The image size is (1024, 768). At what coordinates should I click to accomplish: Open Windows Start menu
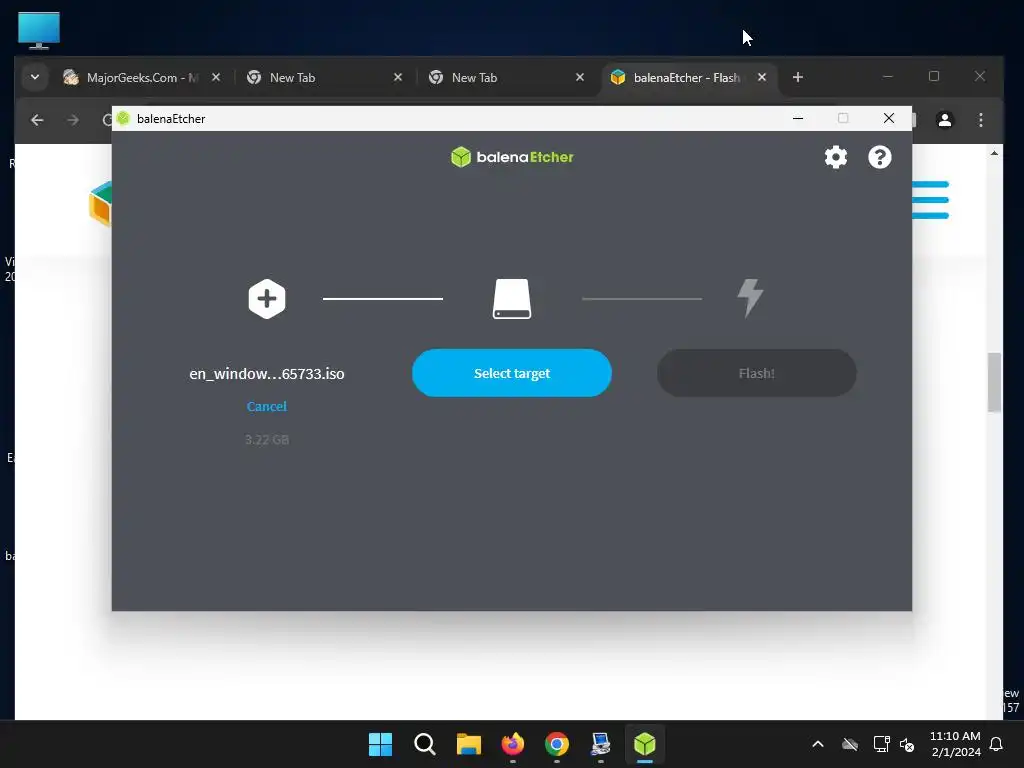pos(380,744)
